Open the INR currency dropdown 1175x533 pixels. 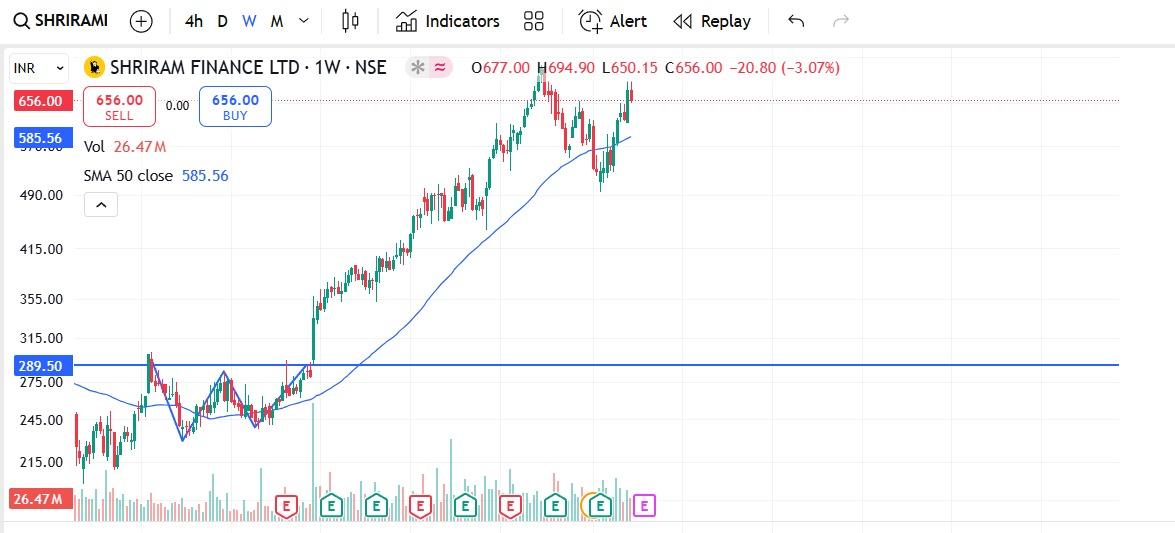coord(39,68)
